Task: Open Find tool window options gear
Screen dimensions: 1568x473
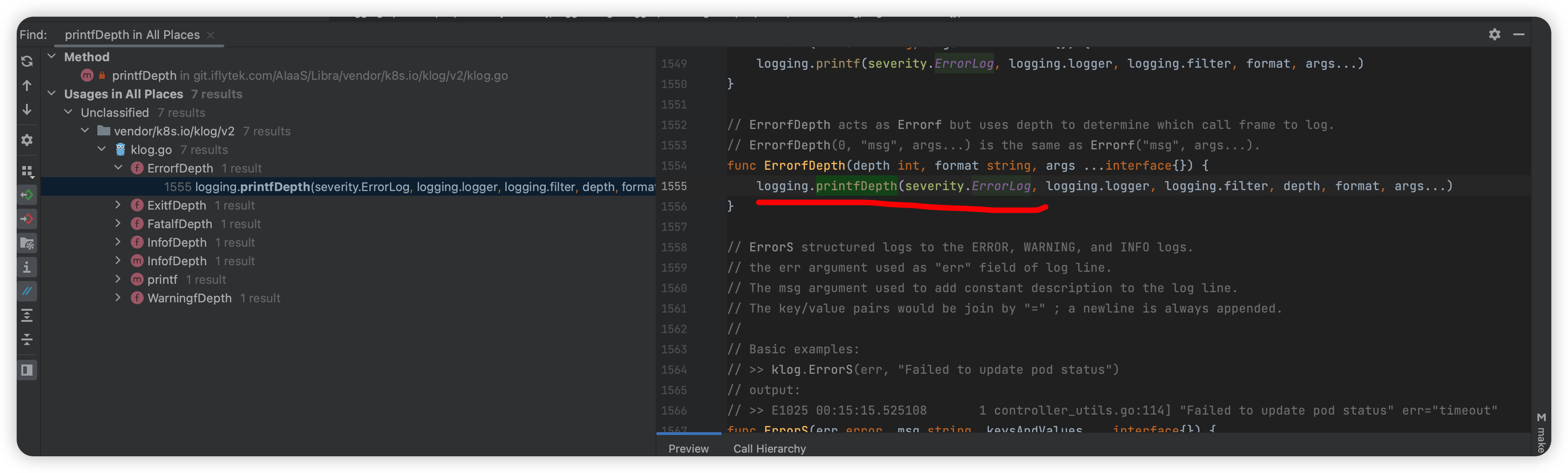Action: pos(1494,34)
